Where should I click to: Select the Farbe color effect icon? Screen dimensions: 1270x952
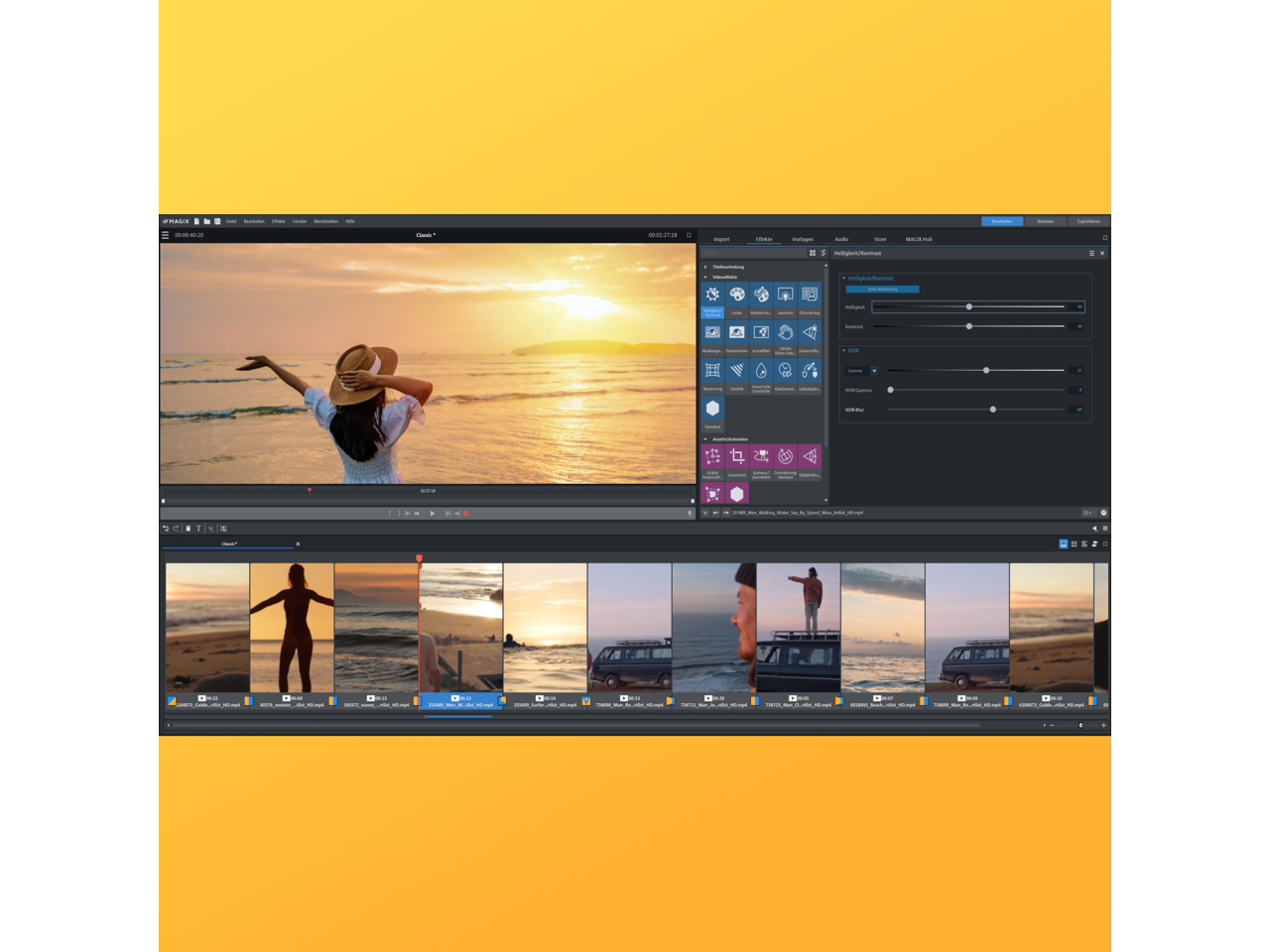pyautogui.click(x=736, y=296)
